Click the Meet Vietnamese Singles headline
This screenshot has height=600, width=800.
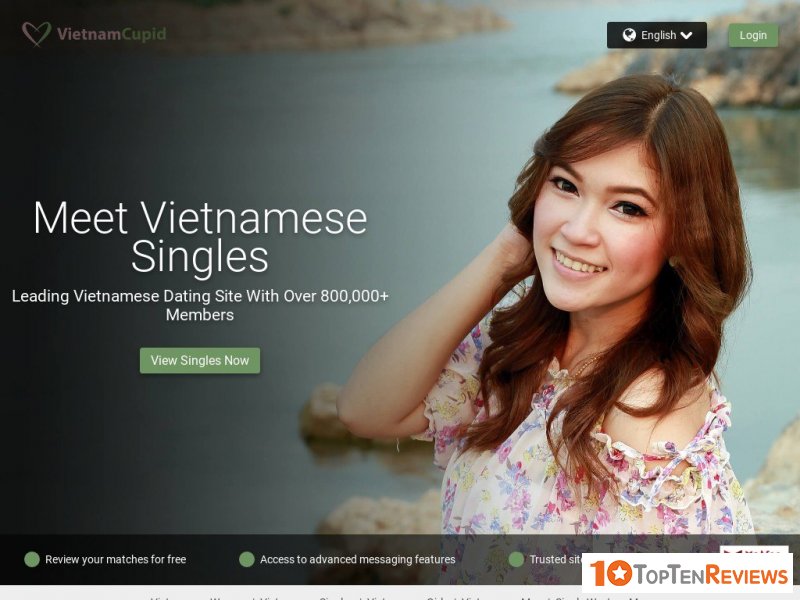coord(200,237)
